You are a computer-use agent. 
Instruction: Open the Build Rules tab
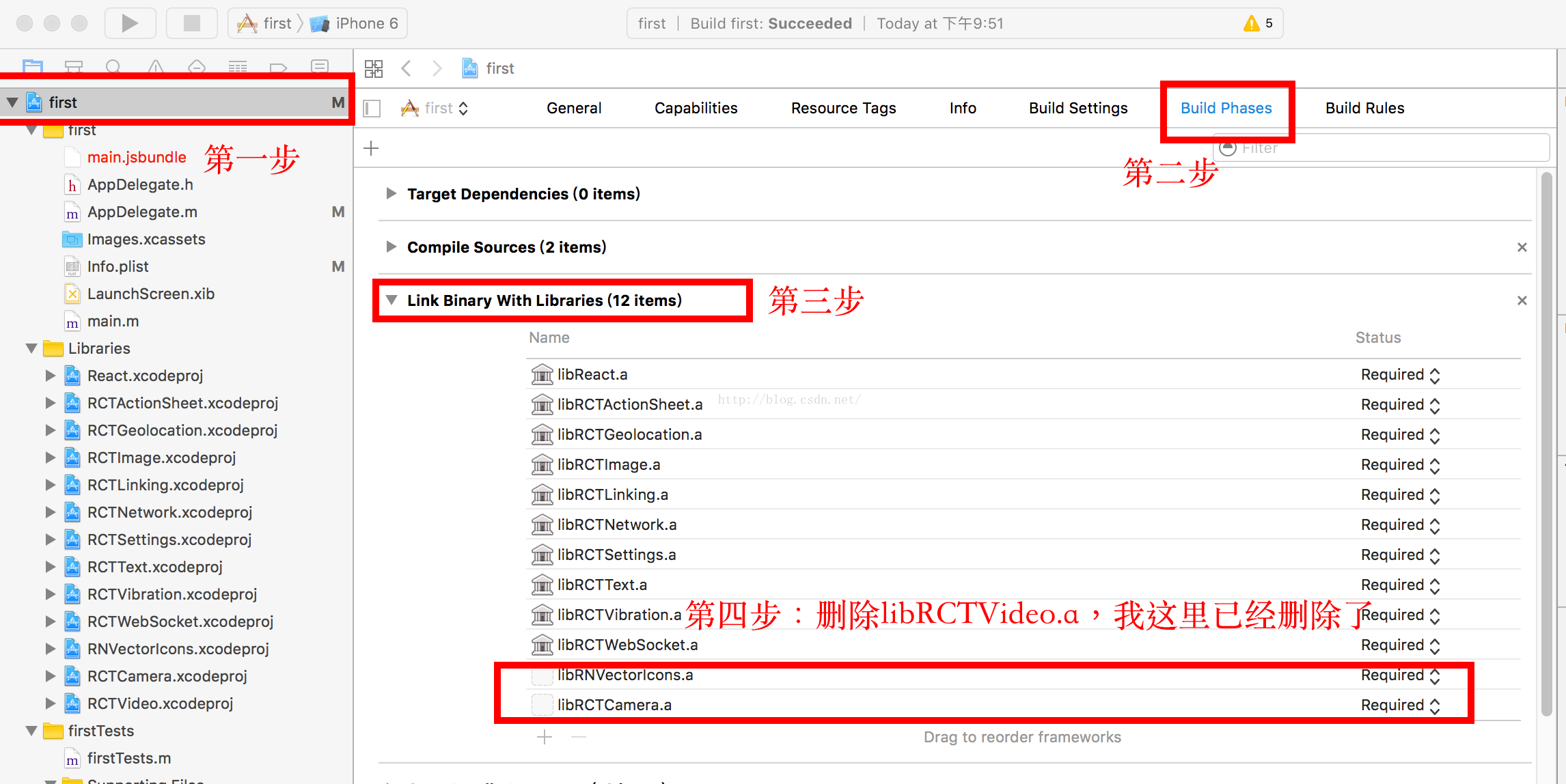click(1364, 108)
